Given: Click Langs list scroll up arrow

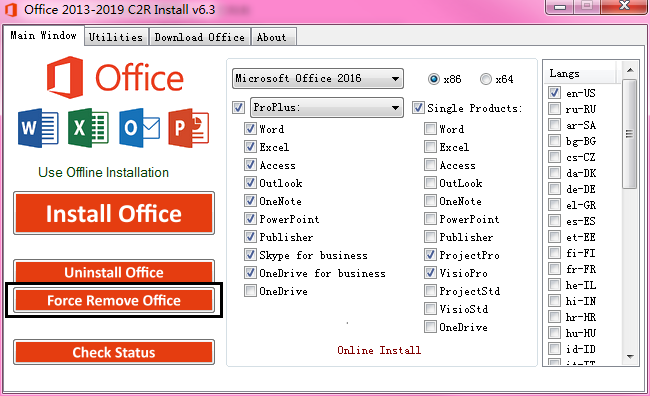Looking at the screenshot, I should coord(630,70).
